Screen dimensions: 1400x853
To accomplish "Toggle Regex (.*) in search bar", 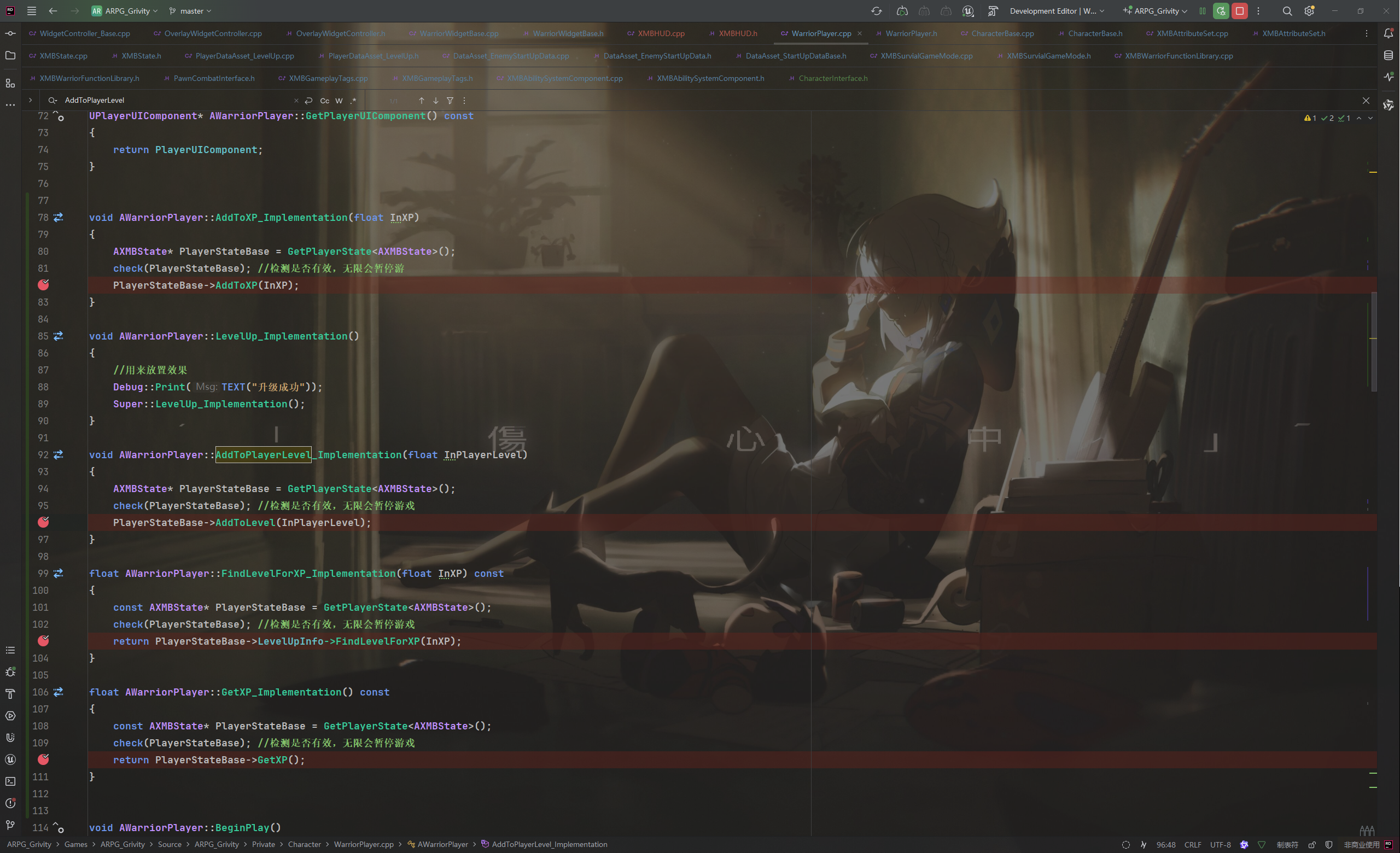I will [x=353, y=101].
